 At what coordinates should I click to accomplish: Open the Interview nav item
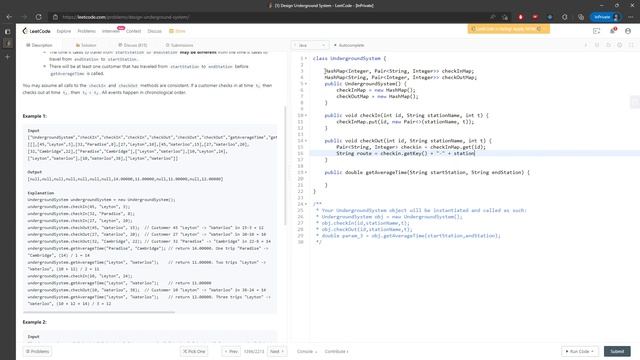[111, 31]
